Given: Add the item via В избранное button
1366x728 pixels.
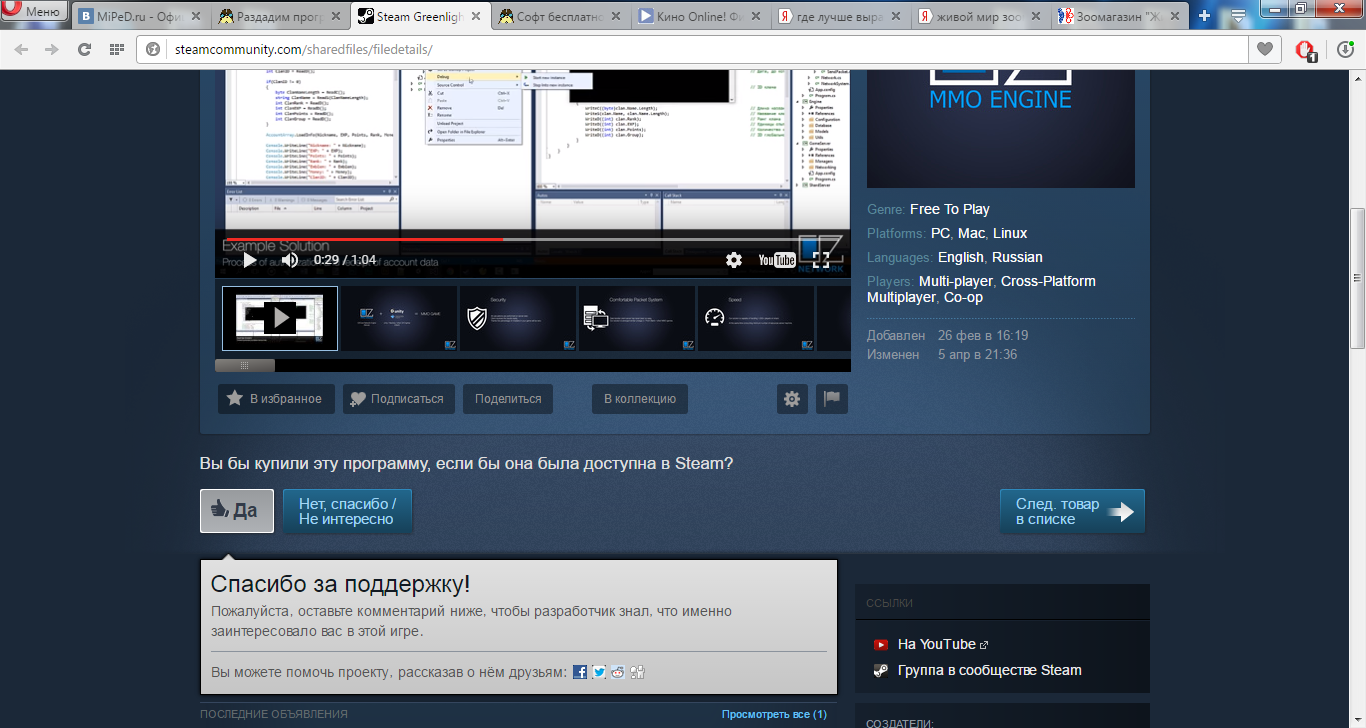Looking at the screenshot, I should pyautogui.click(x=275, y=399).
